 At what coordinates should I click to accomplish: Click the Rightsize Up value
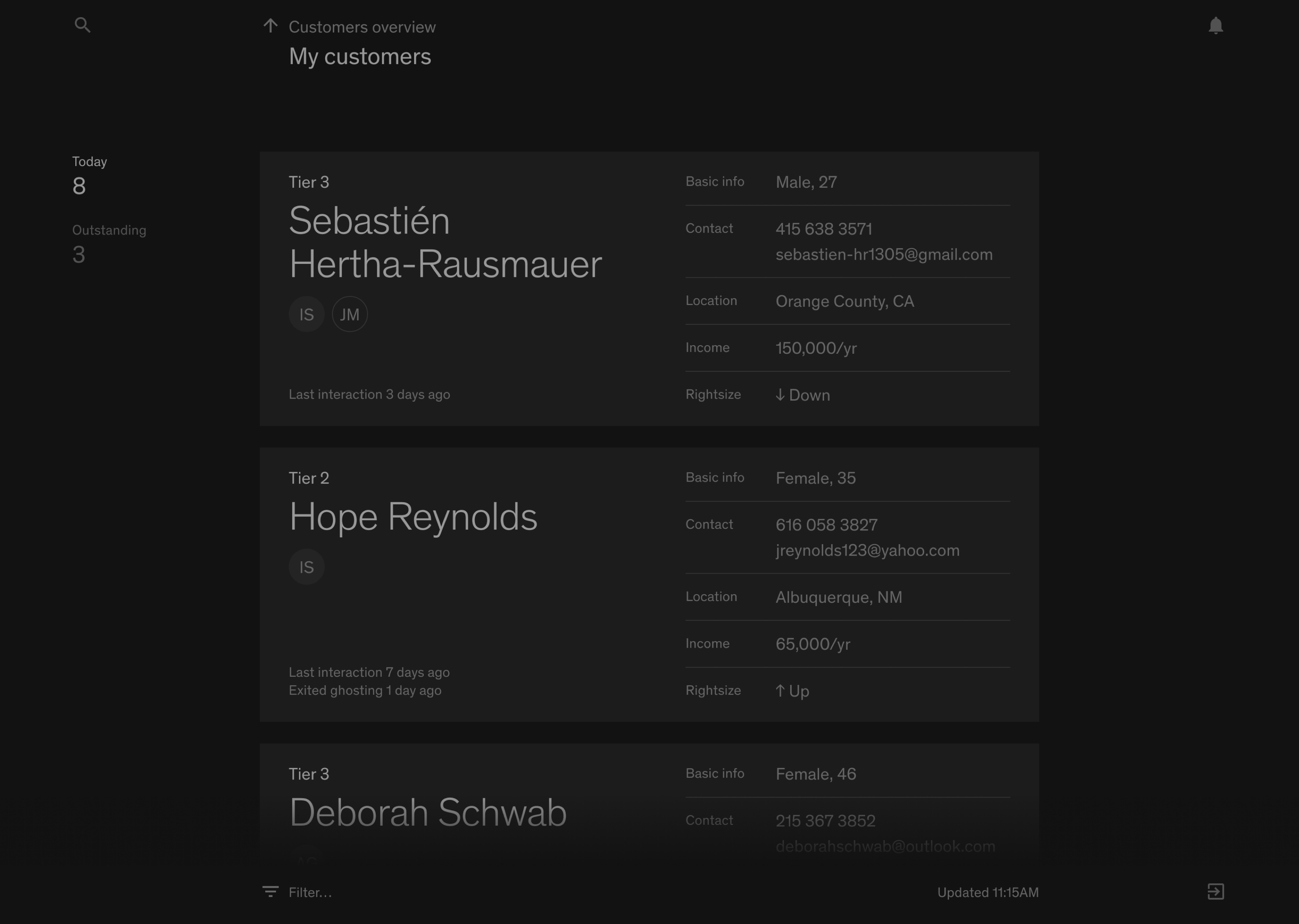[792, 691]
